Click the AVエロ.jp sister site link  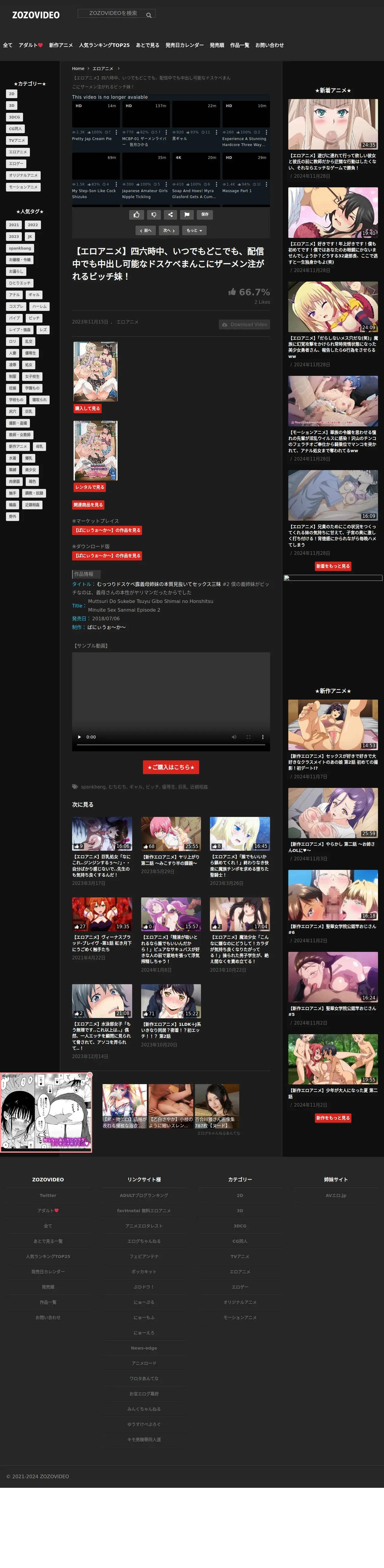pyautogui.click(x=336, y=1195)
